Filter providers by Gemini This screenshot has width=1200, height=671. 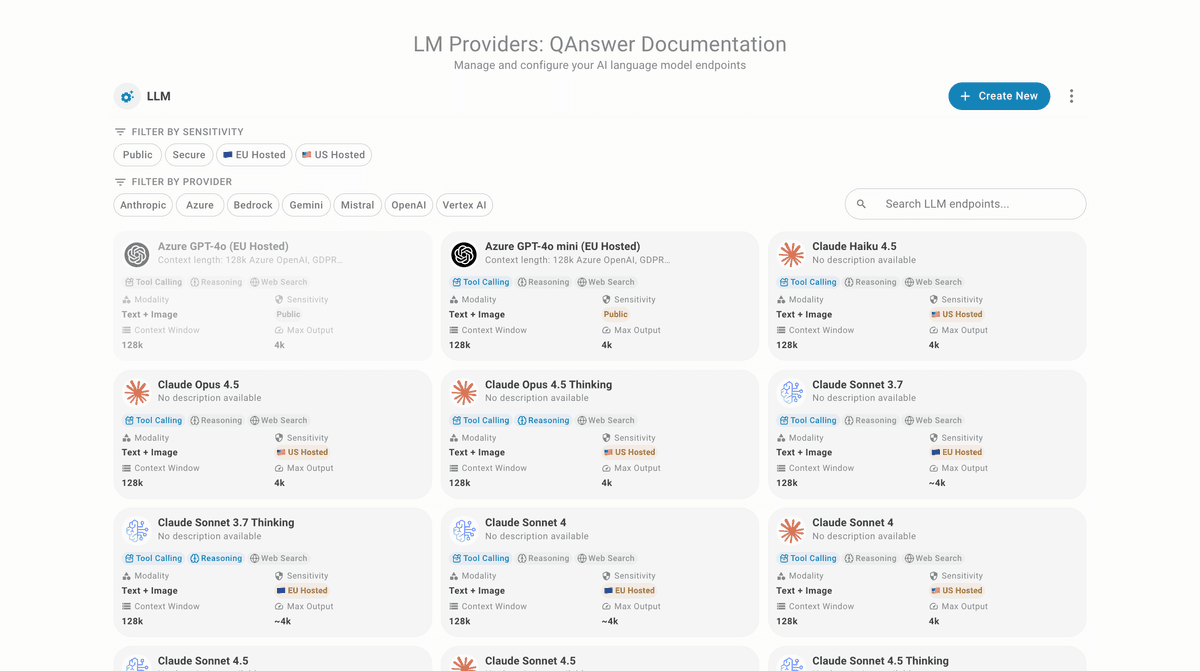coord(306,205)
